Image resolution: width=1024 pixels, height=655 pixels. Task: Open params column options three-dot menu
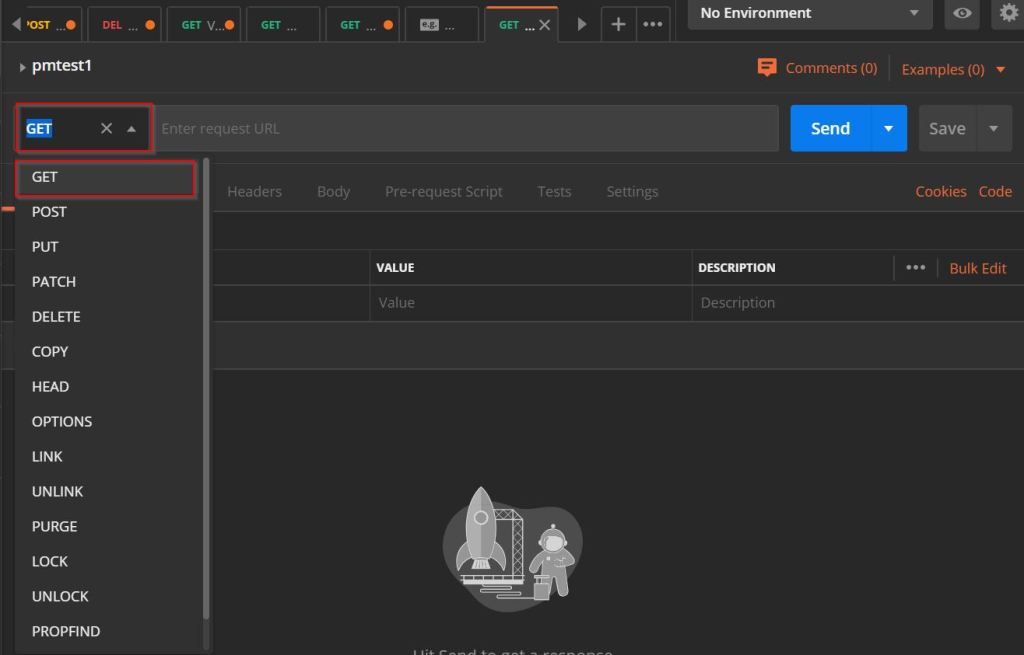pyautogui.click(x=915, y=268)
